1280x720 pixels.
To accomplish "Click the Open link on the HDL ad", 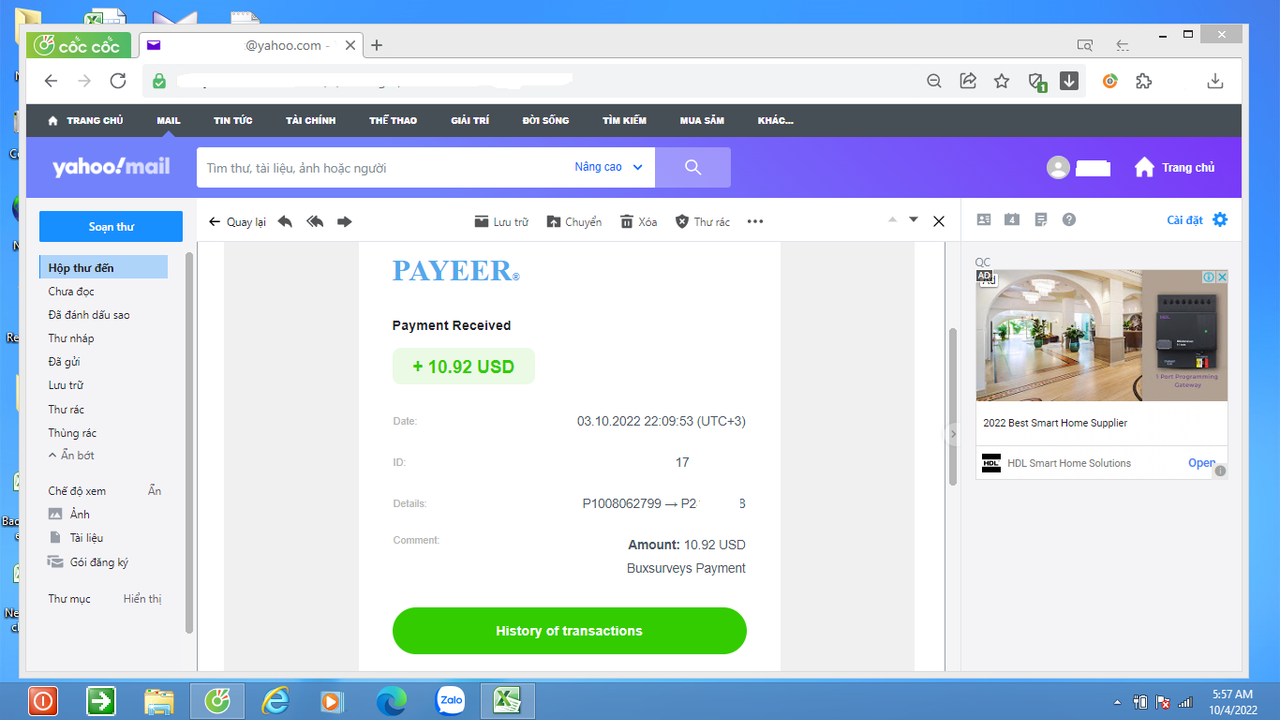I will tap(1202, 463).
